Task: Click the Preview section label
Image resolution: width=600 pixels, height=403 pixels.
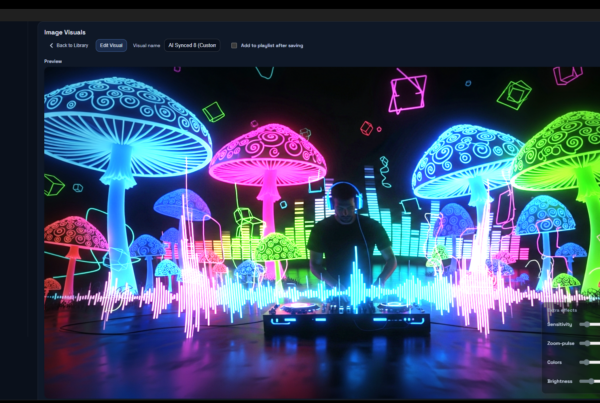Action: 53,61
